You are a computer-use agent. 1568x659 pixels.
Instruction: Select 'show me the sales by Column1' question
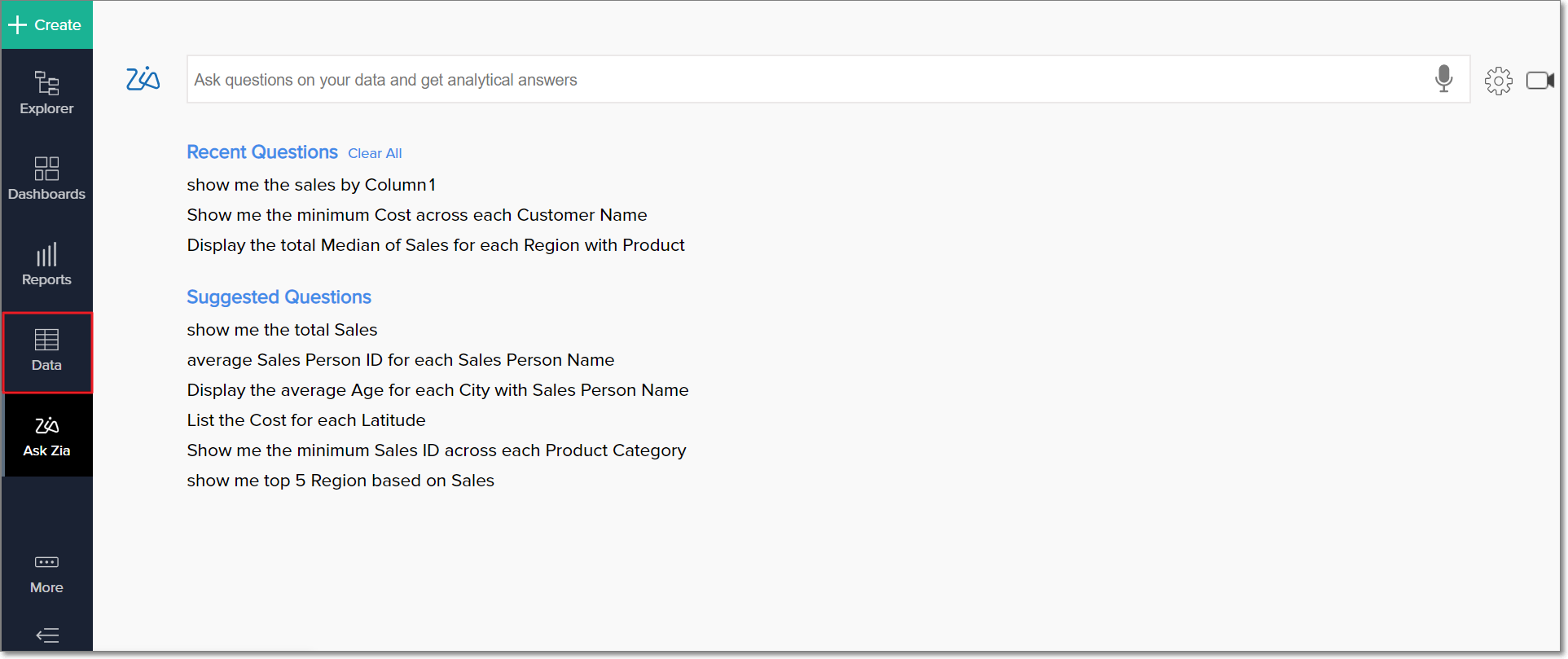[x=311, y=185]
